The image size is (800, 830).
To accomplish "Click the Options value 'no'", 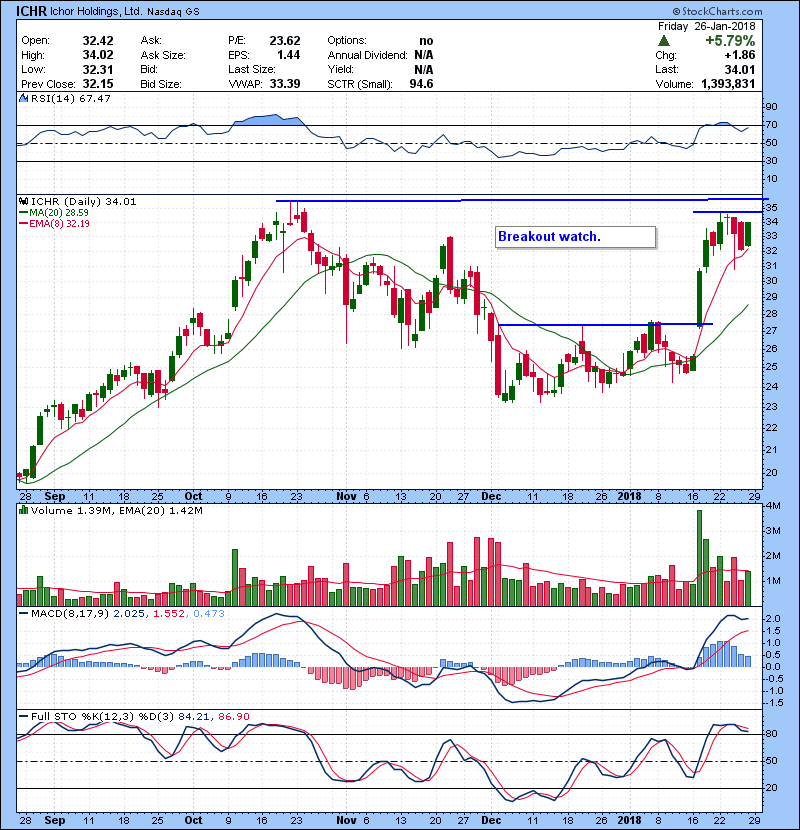I will pyautogui.click(x=426, y=41).
